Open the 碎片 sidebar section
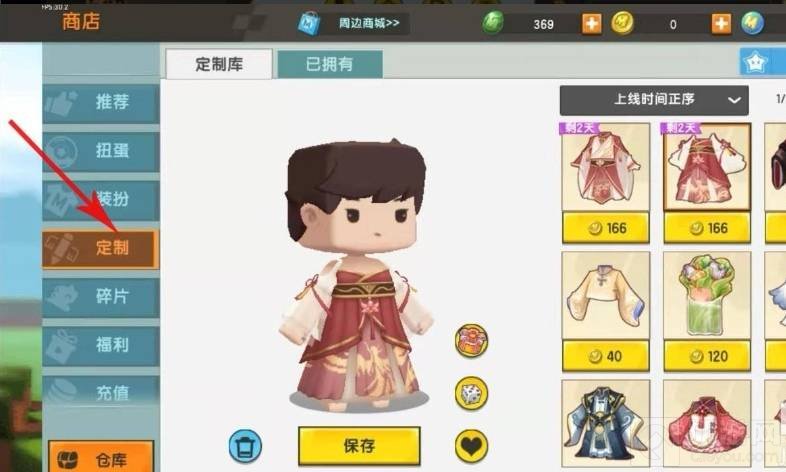The image size is (786, 472). [x=101, y=297]
